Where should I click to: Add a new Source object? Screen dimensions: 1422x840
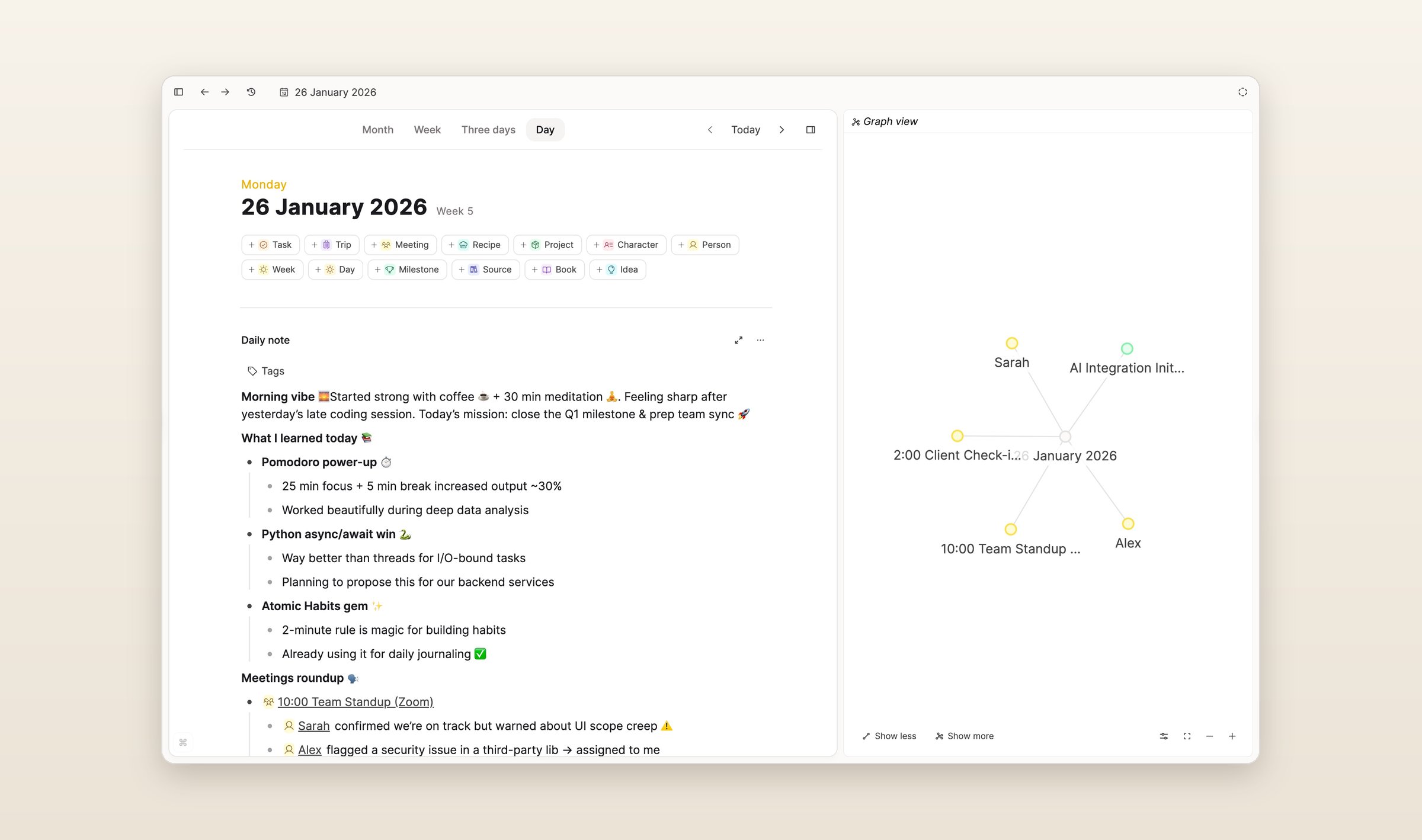click(486, 270)
